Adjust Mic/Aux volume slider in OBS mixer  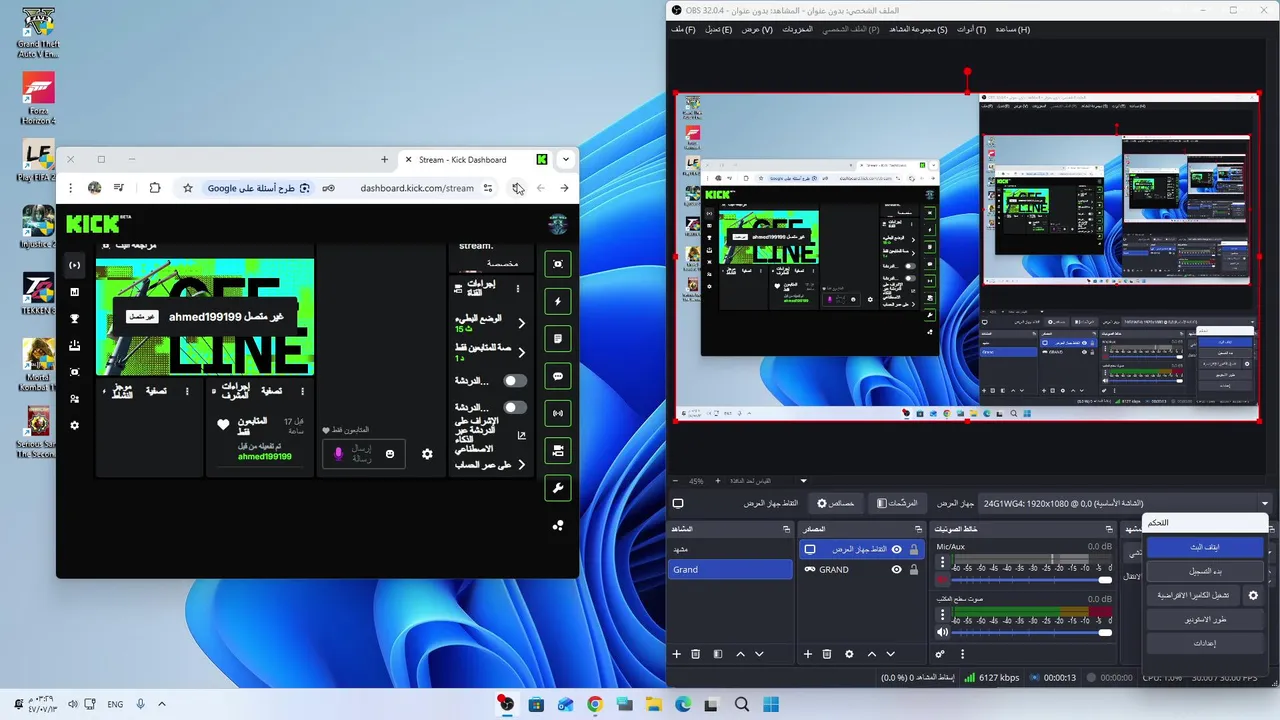1032,580
